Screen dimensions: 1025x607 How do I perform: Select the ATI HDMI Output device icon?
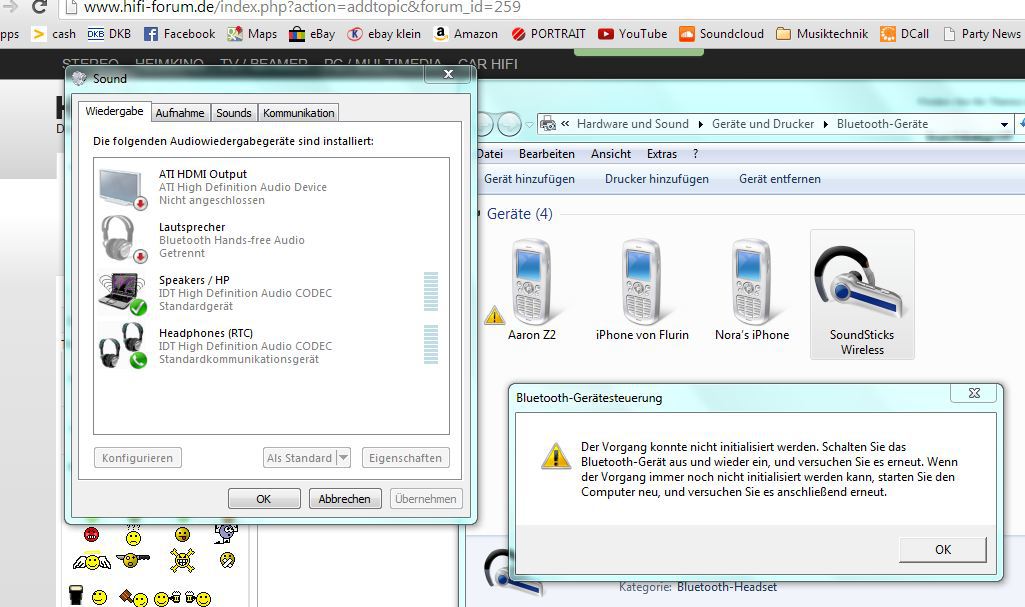click(122, 187)
